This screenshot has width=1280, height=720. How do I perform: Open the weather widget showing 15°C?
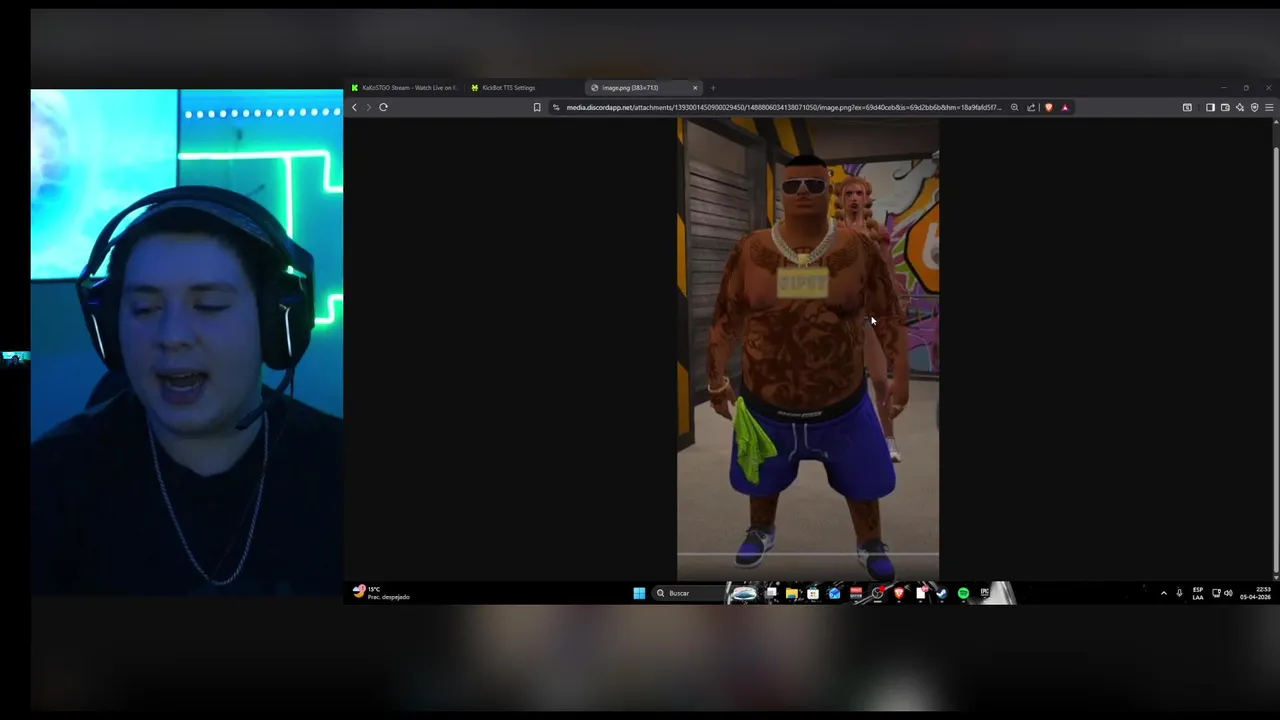pos(381,593)
